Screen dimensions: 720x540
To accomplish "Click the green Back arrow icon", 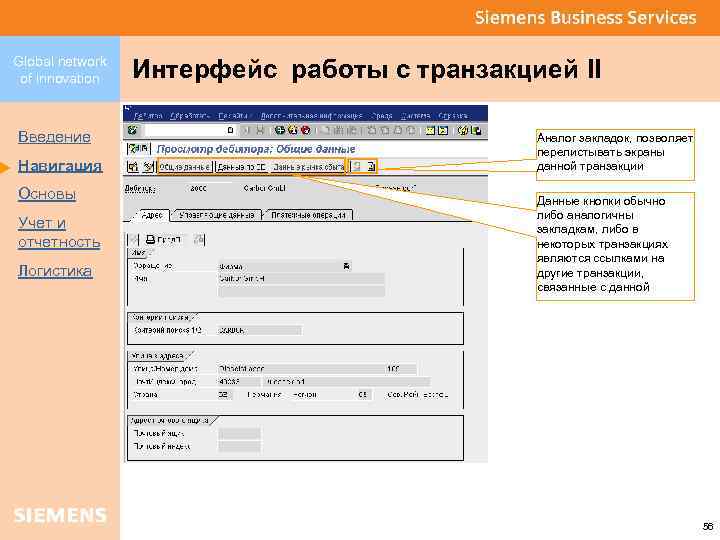I will pyautogui.click(x=279, y=130).
